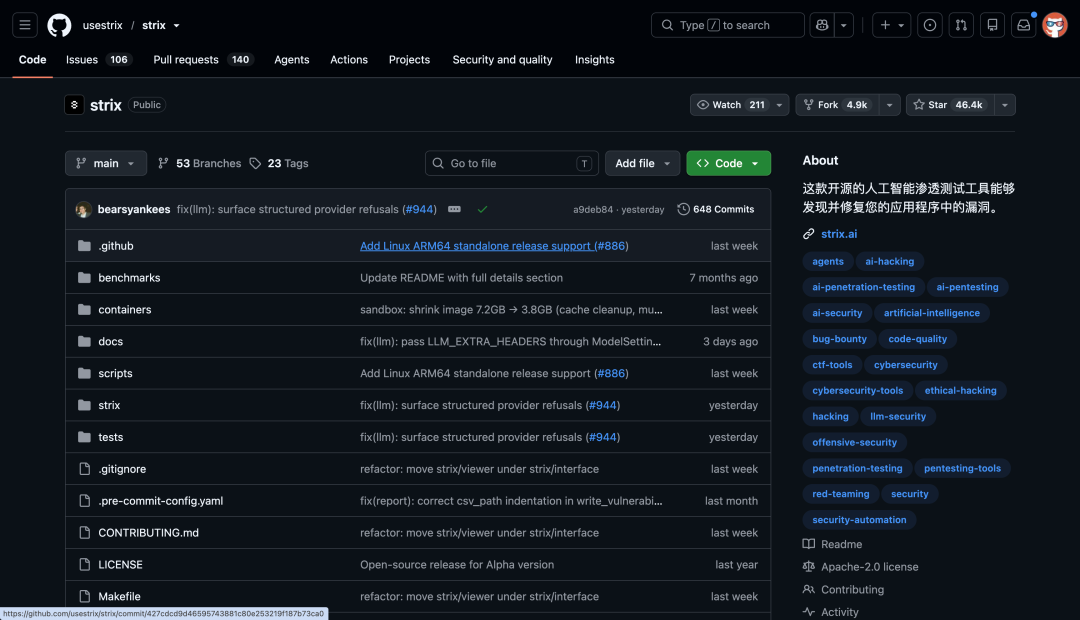Image resolution: width=1080 pixels, height=620 pixels.
Task: Switch to the Issues tab
Action: coord(98,60)
